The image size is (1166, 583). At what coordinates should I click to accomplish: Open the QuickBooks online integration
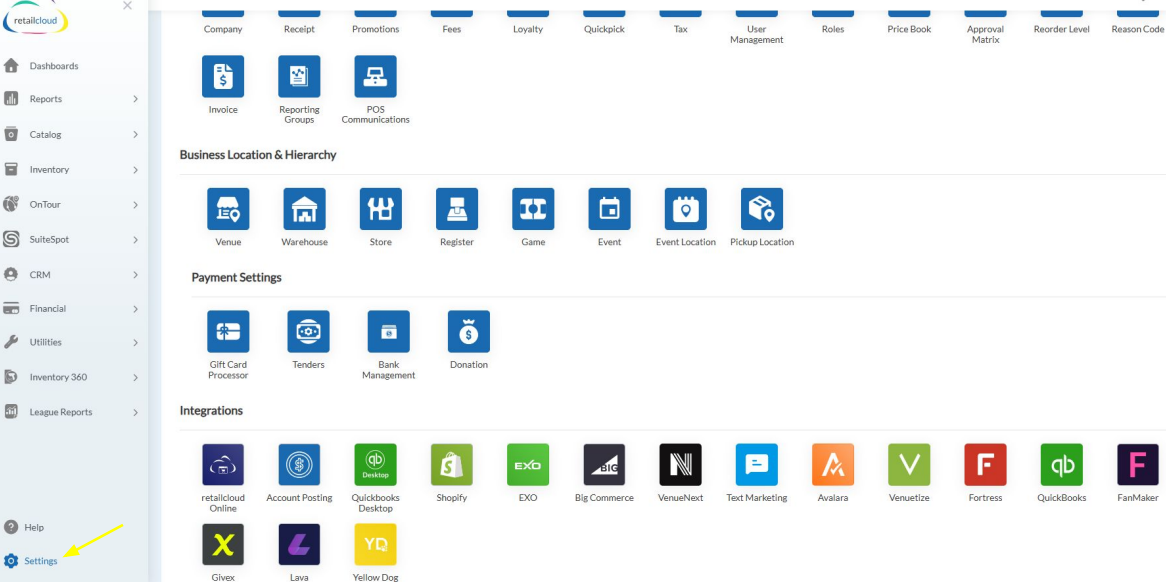coord(1061,465)
